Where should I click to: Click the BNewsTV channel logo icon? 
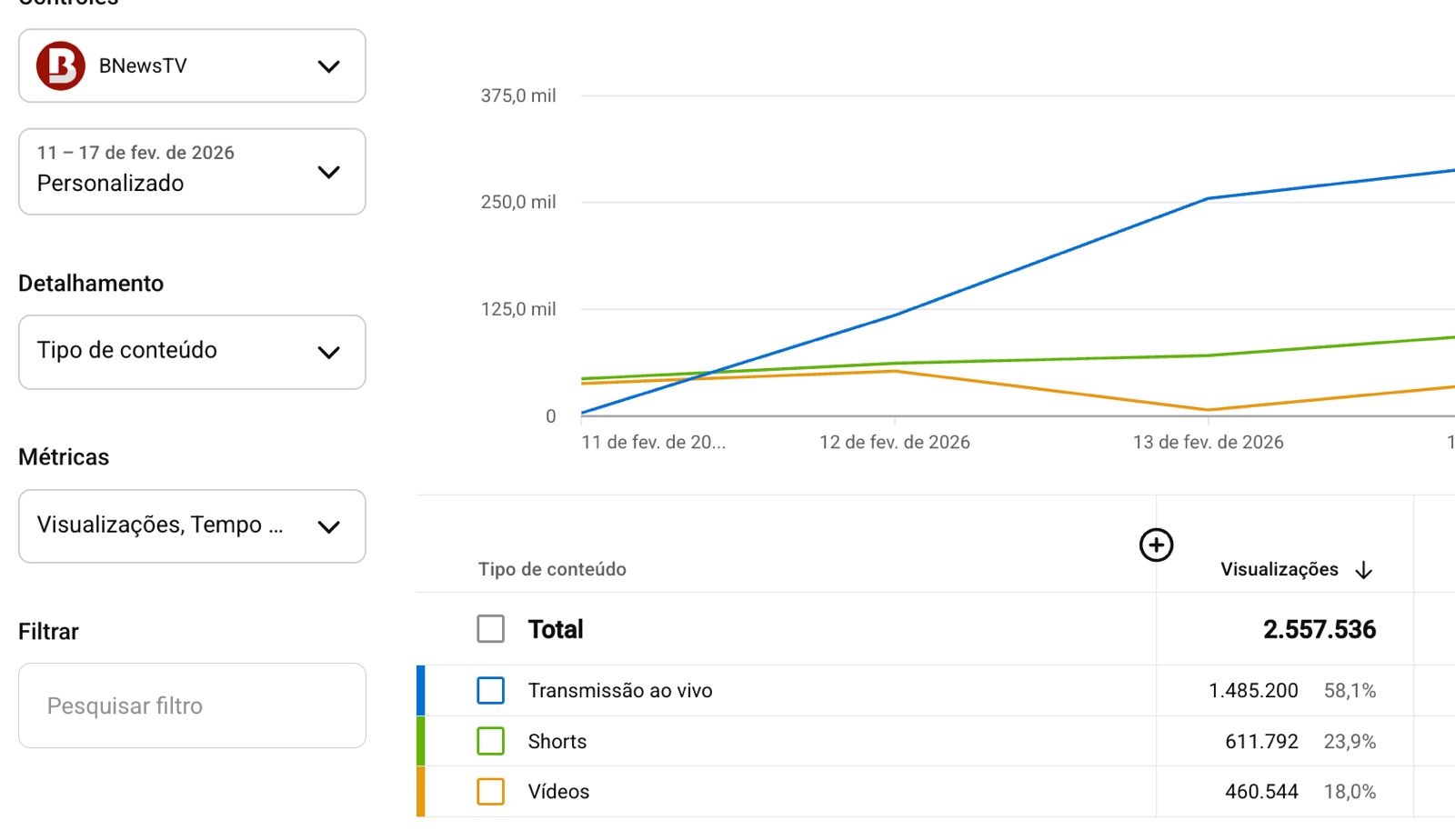click(x=61, y=65)
